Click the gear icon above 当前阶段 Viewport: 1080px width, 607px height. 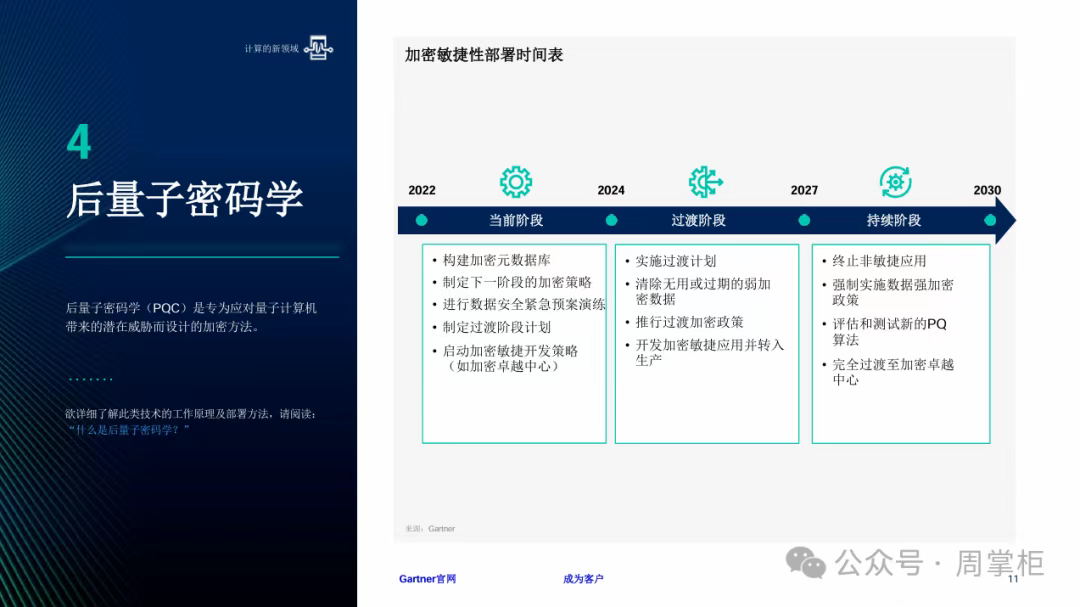(x=515, y=182)
